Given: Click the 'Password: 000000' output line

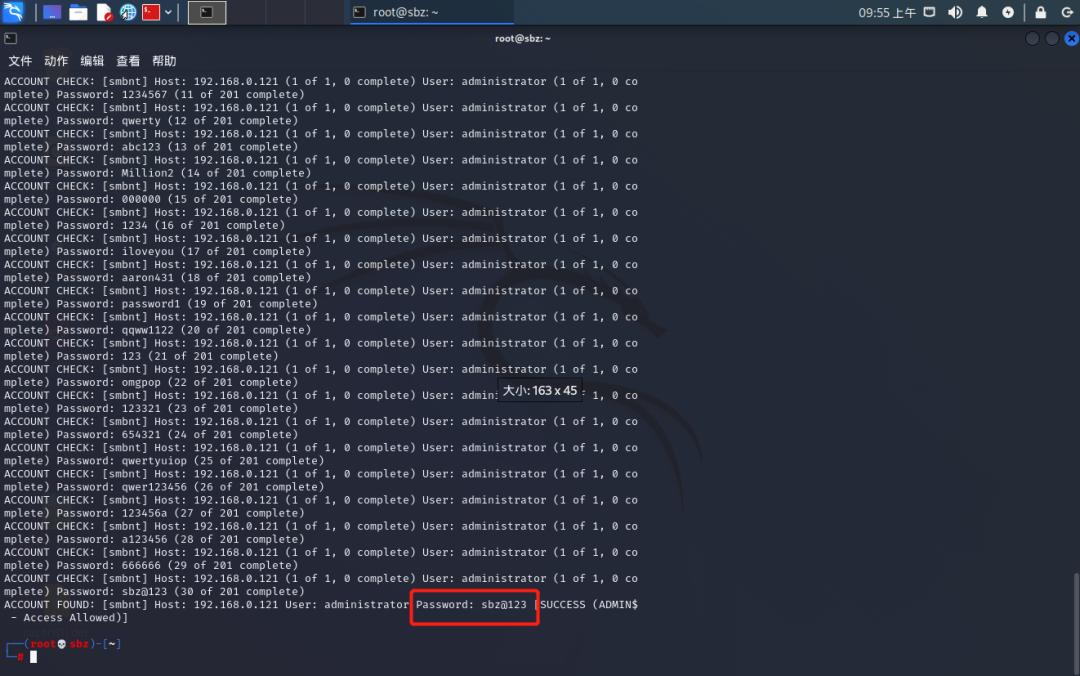Looking at the screenshot, I should coord(151,199).
